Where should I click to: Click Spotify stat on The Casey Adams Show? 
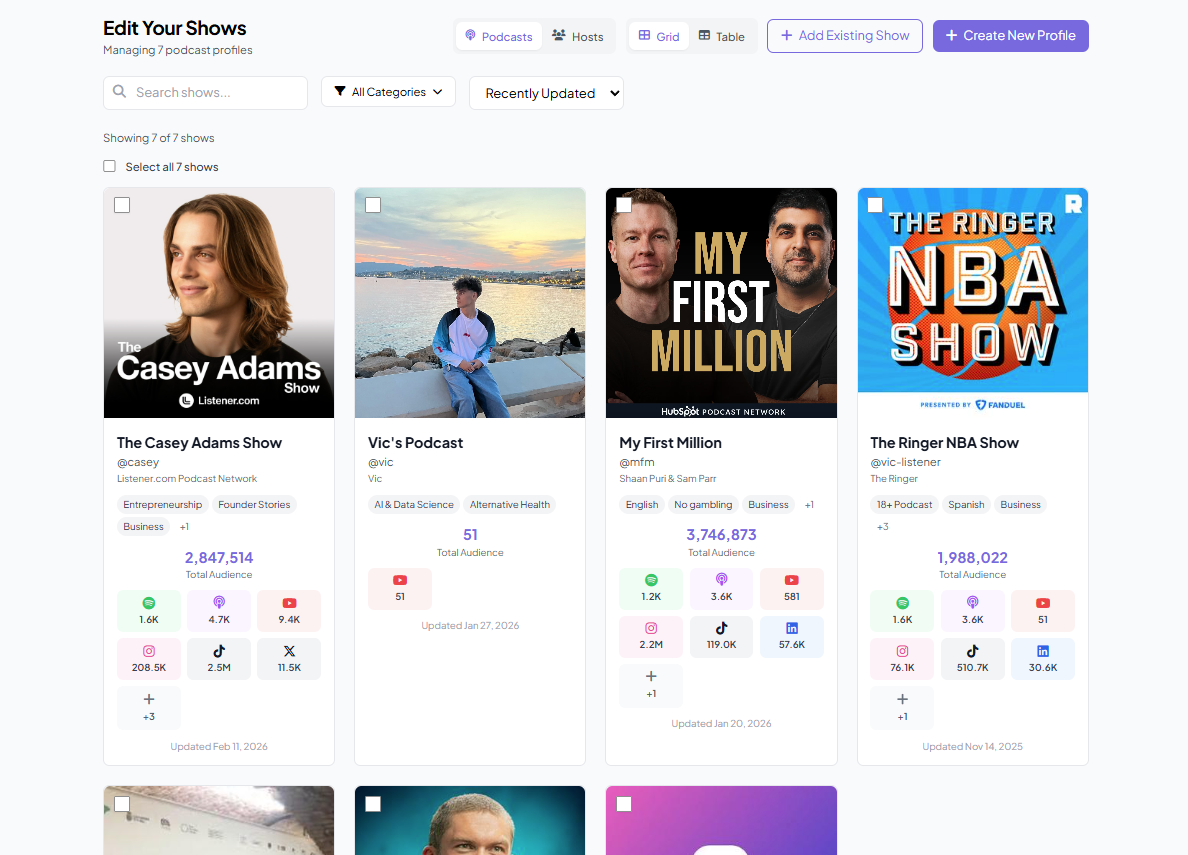pos(149,610)
